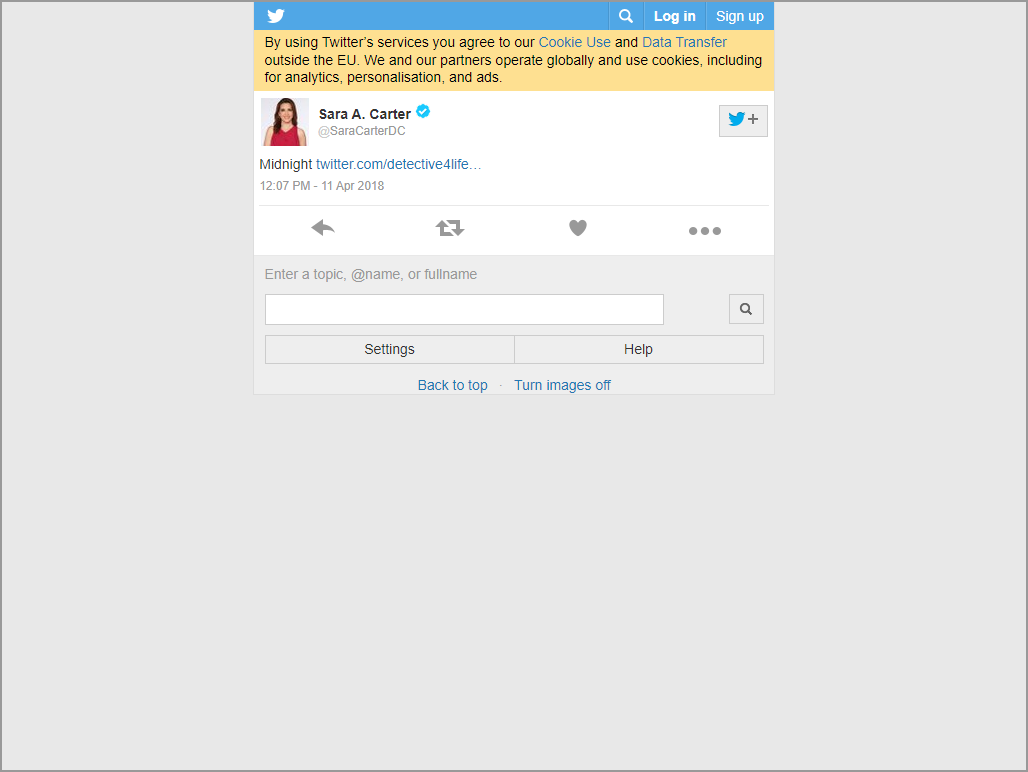Click the blue verified badge
This screenshot has height=772, width=1028.
click(x=424, y=111)
